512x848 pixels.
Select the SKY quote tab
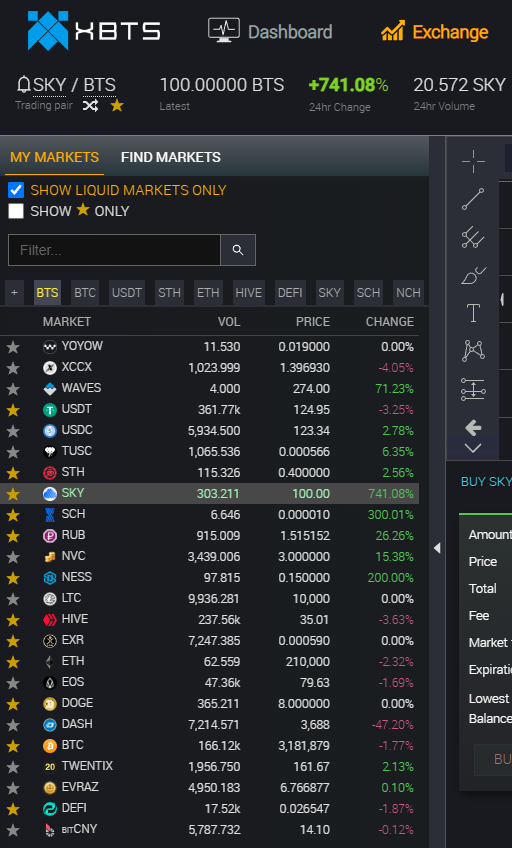(329, 293)
